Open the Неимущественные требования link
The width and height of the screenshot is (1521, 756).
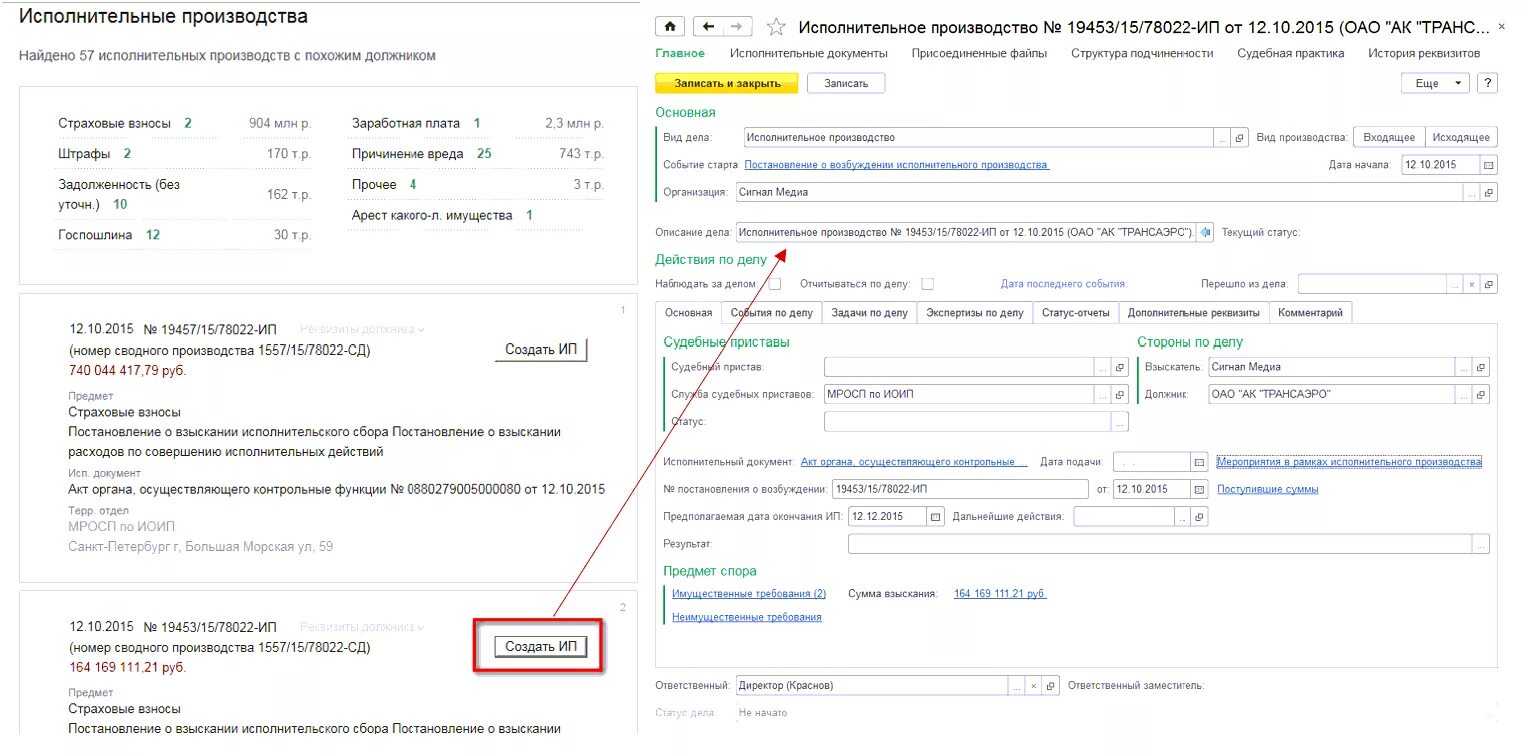click(x=747, y=618)
